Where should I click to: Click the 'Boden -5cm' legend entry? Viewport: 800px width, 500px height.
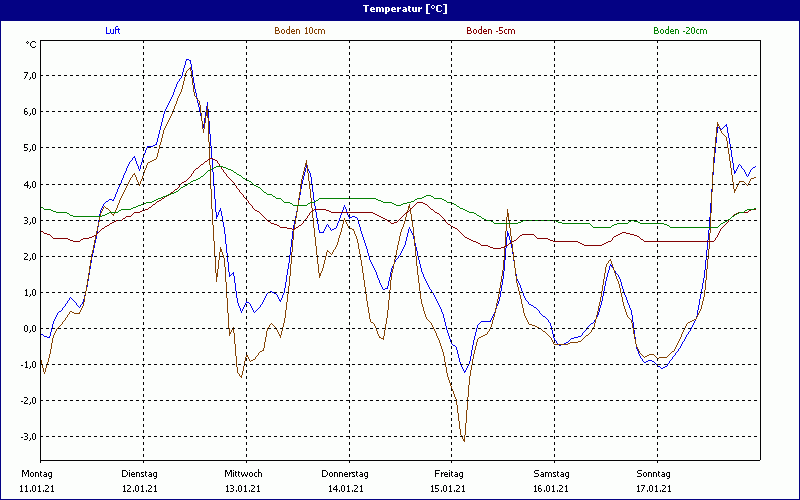point(491,31)
